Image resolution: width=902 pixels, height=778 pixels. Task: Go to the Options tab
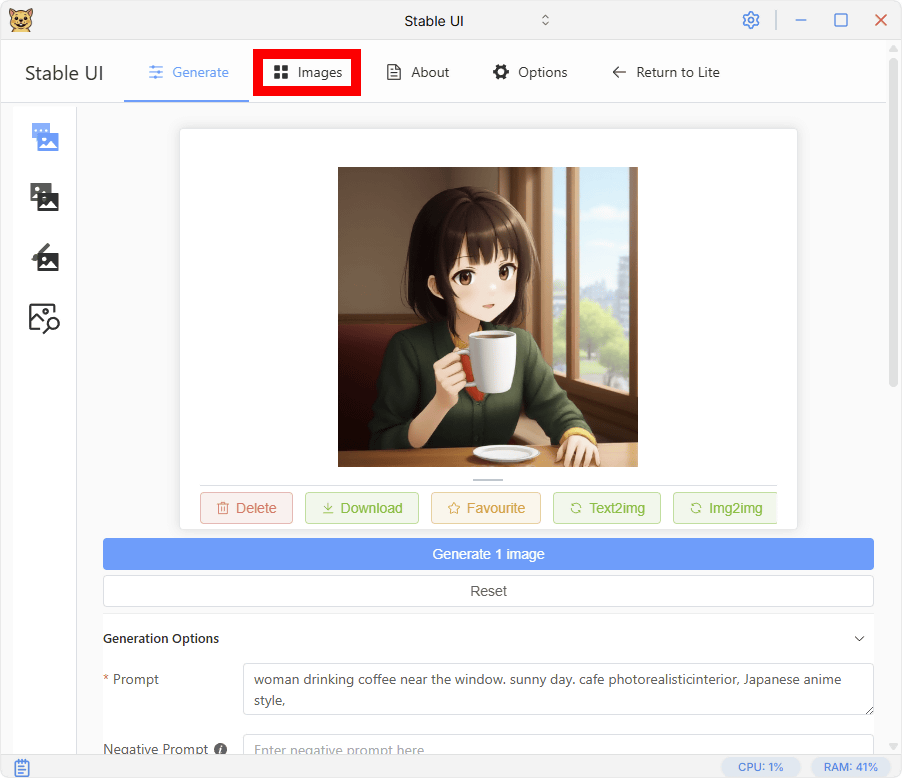click(530, 72)
